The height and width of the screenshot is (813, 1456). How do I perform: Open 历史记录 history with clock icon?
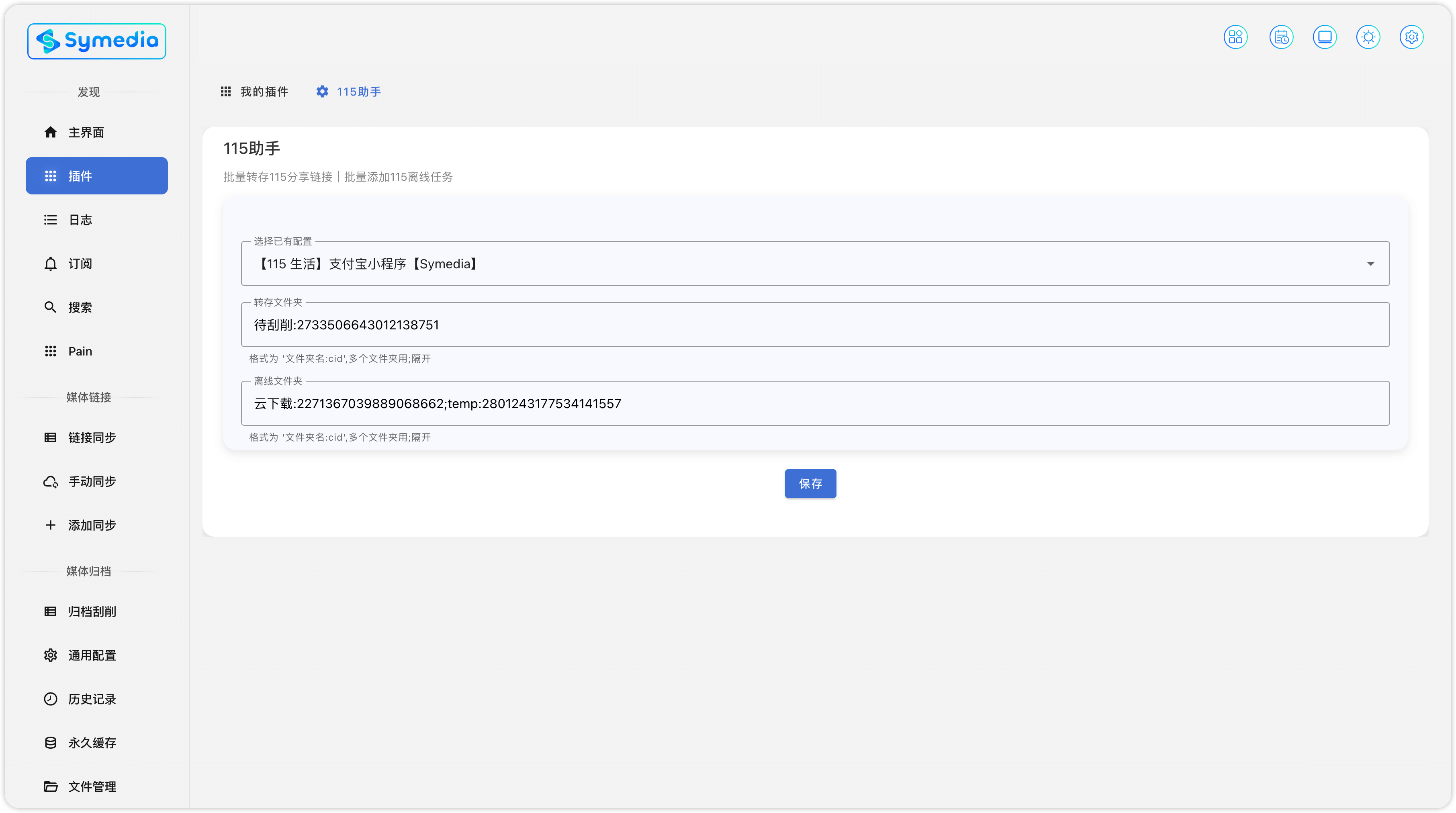click(x=92, y=699)
